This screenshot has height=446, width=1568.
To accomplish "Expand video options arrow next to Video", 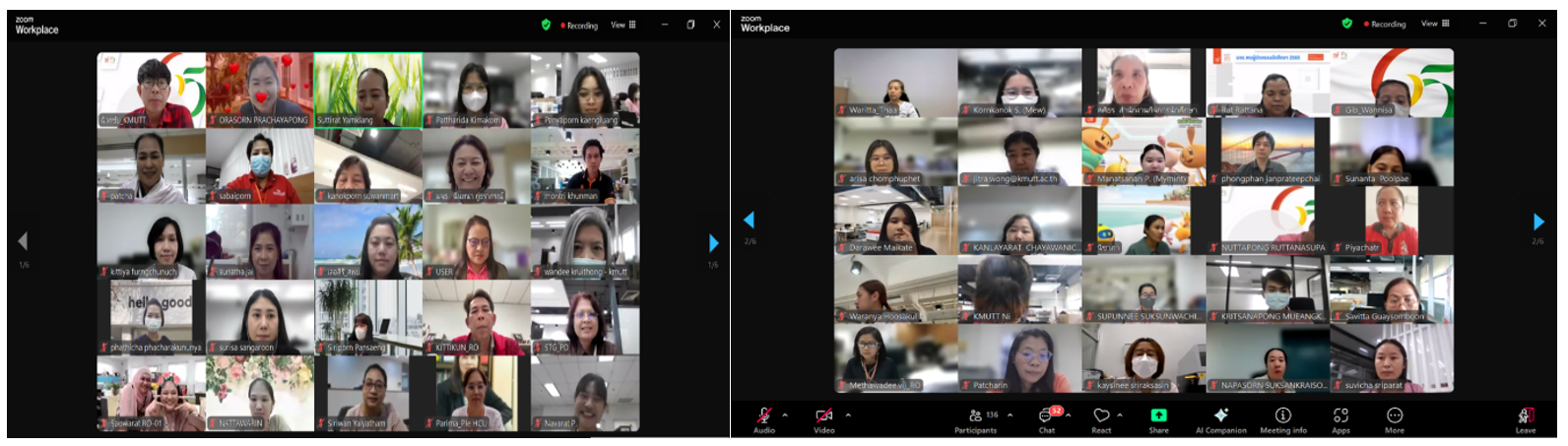I will tap(848, 415).
